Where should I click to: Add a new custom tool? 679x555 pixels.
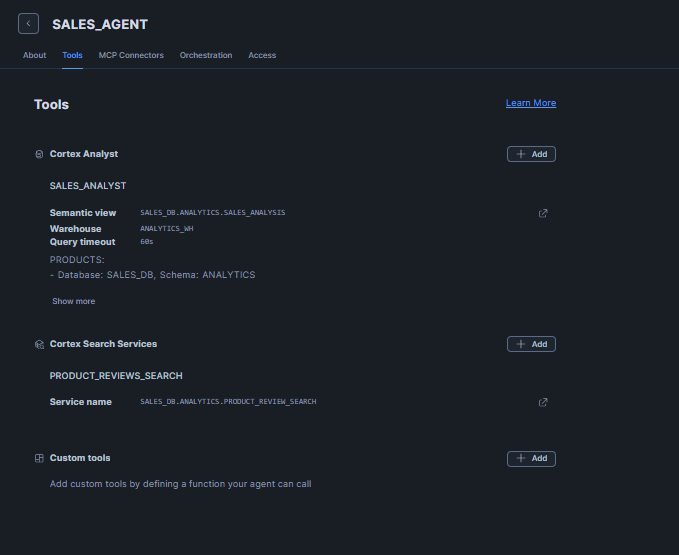point(531,458)
